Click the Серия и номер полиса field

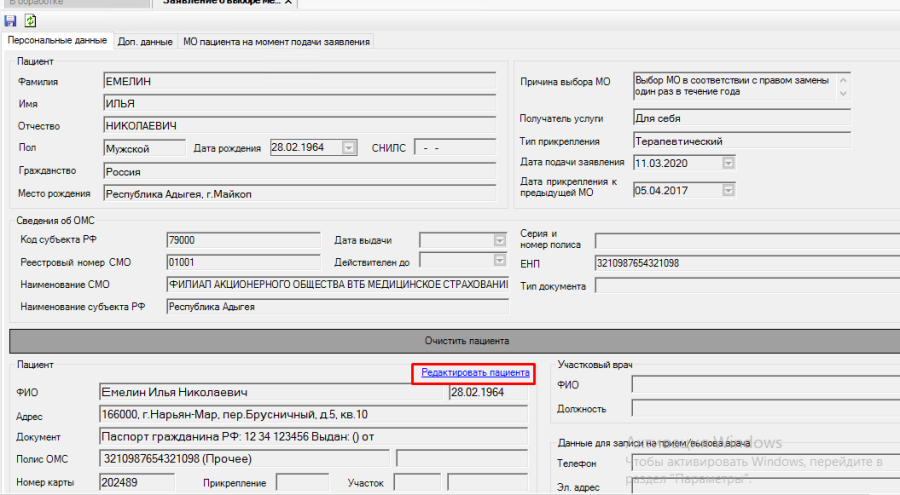[747, 240]
